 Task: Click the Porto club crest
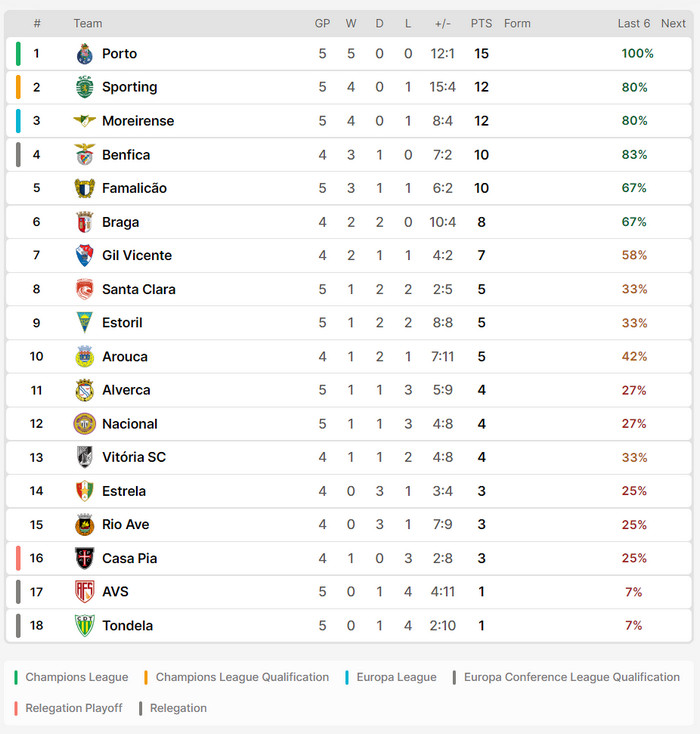tap(84, 54)
